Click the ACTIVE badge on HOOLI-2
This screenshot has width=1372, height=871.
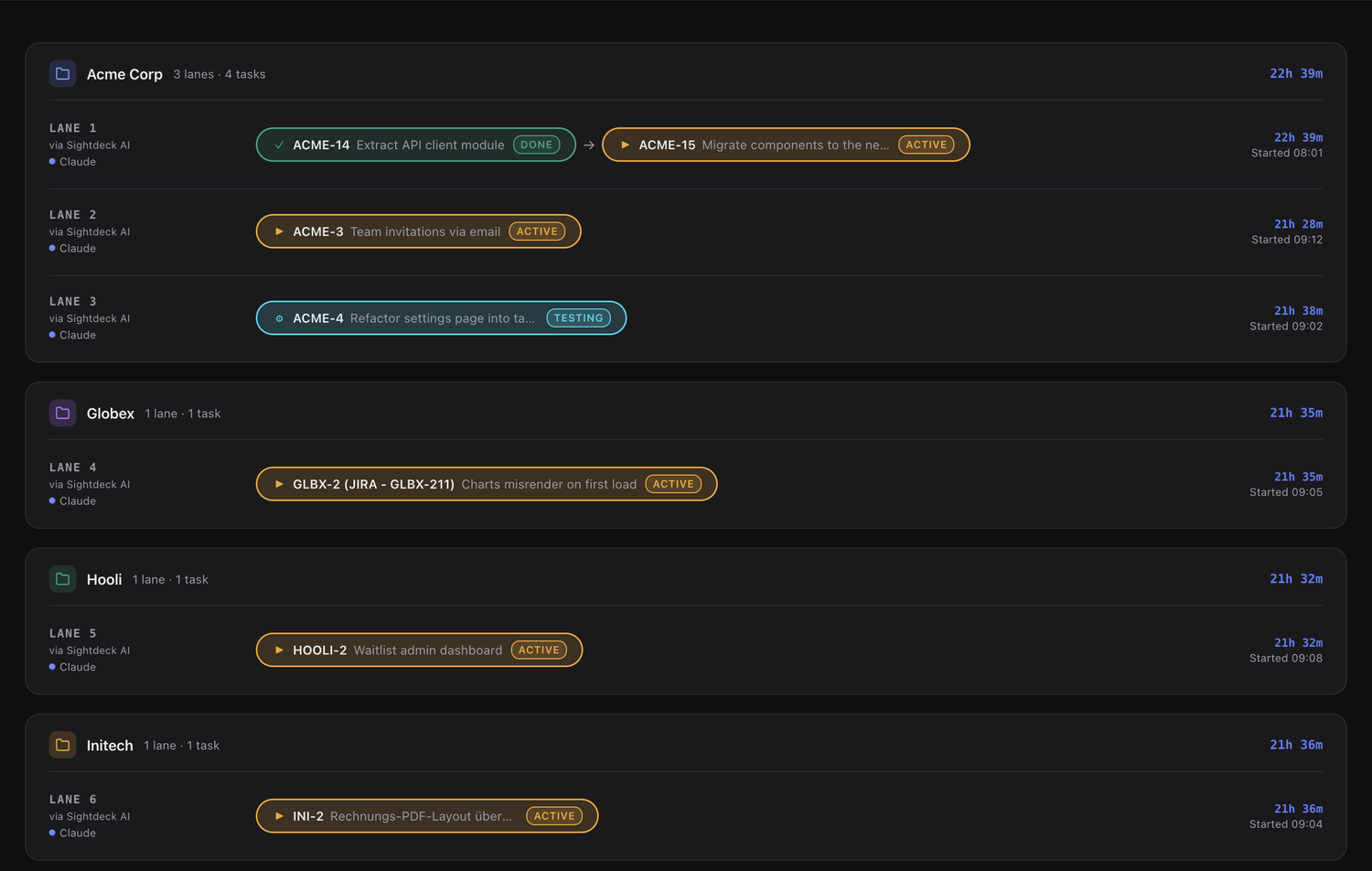(539, 651)
